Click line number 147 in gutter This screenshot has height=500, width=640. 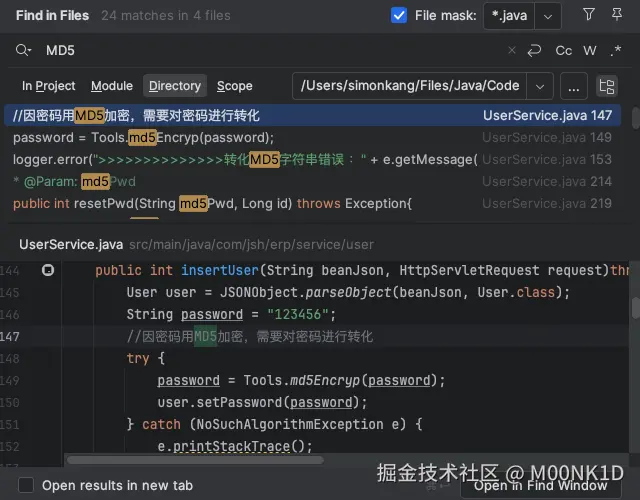(10, 336)
